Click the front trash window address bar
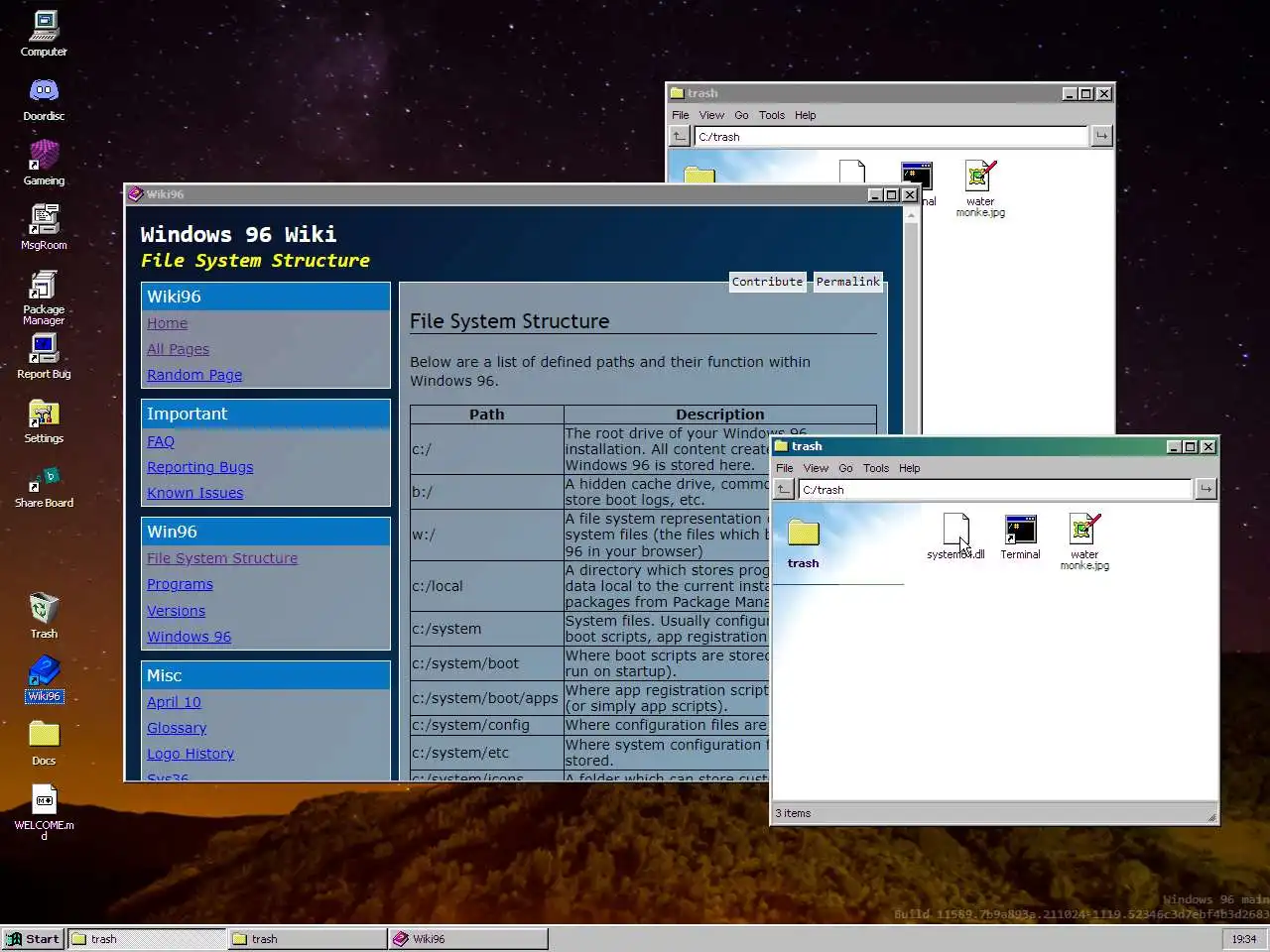 click(x=995, y=489)
